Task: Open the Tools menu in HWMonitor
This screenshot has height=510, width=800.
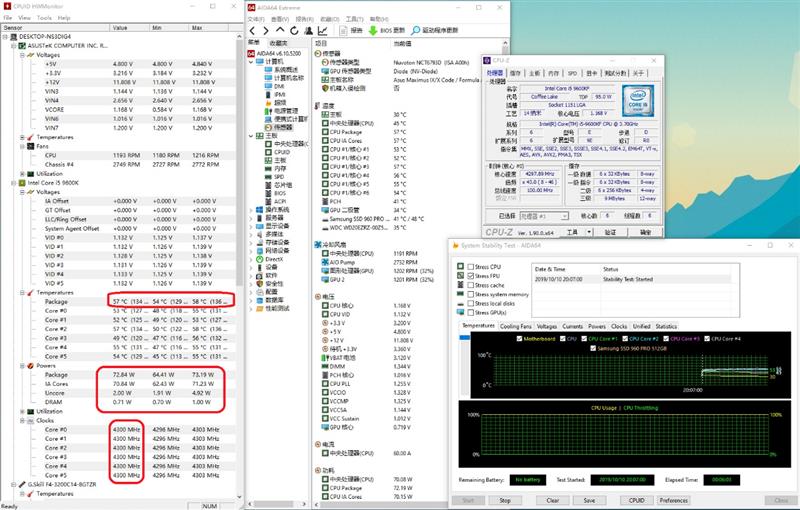Action: 44,18
